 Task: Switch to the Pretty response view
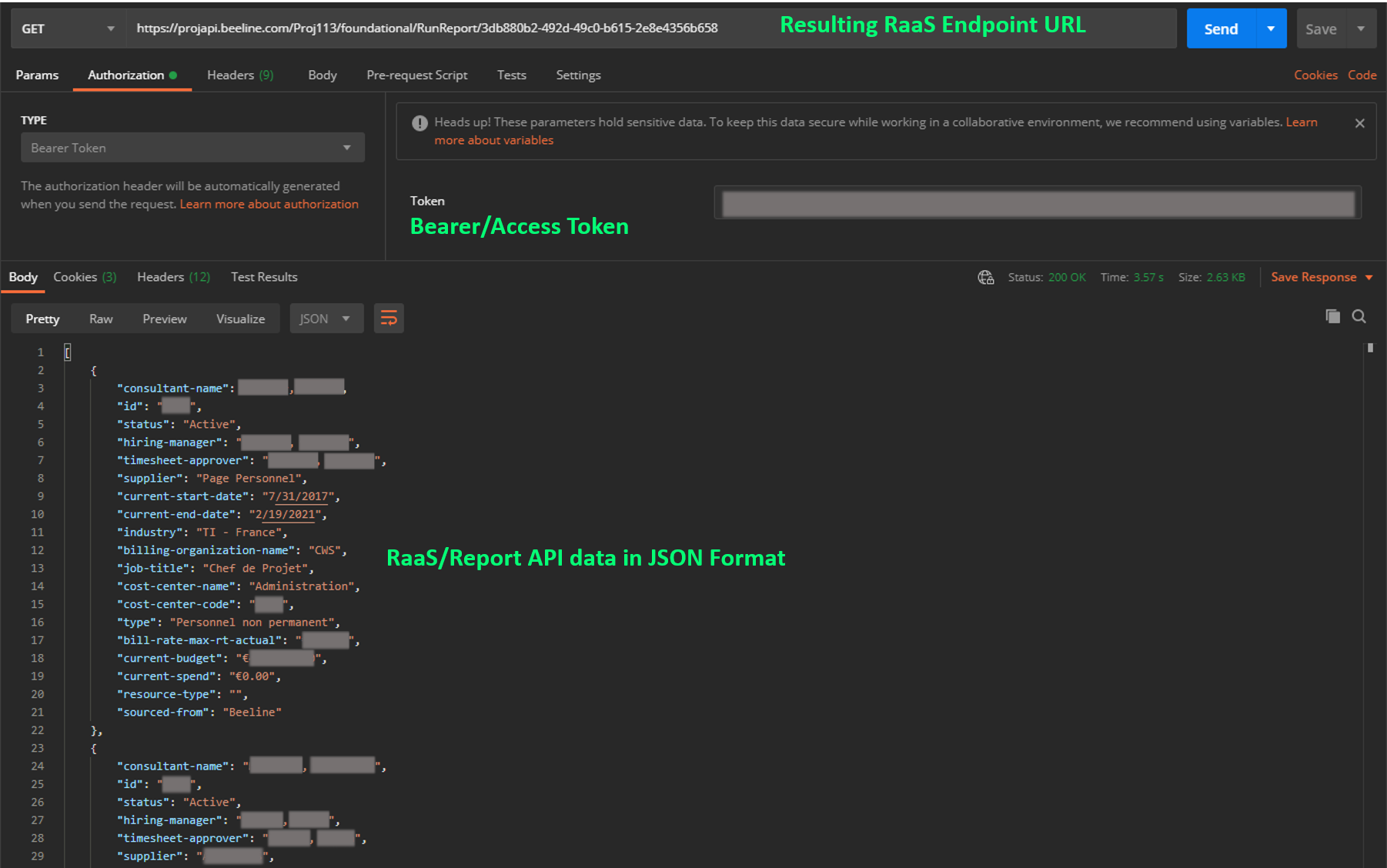[x=42, y=318]
